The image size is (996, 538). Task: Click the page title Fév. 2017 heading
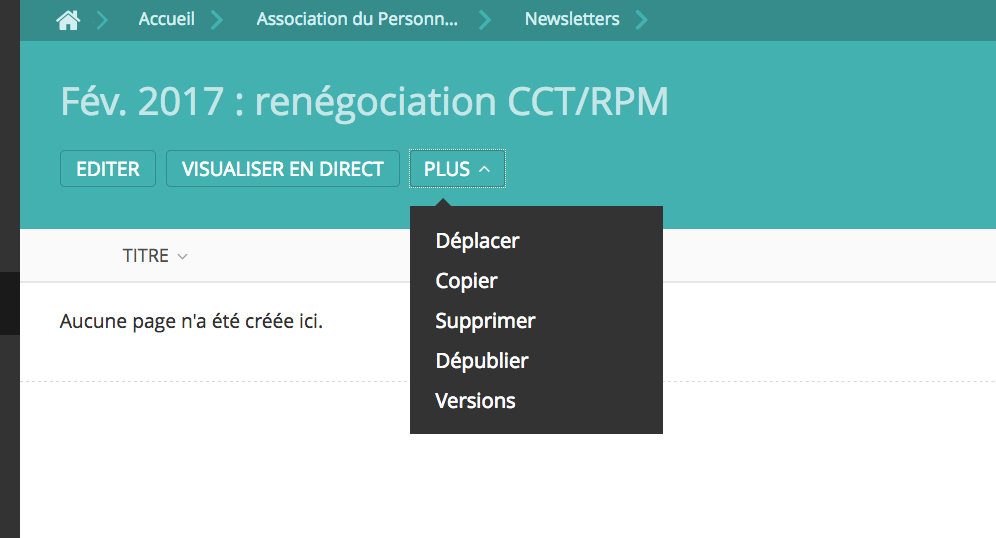364,102
